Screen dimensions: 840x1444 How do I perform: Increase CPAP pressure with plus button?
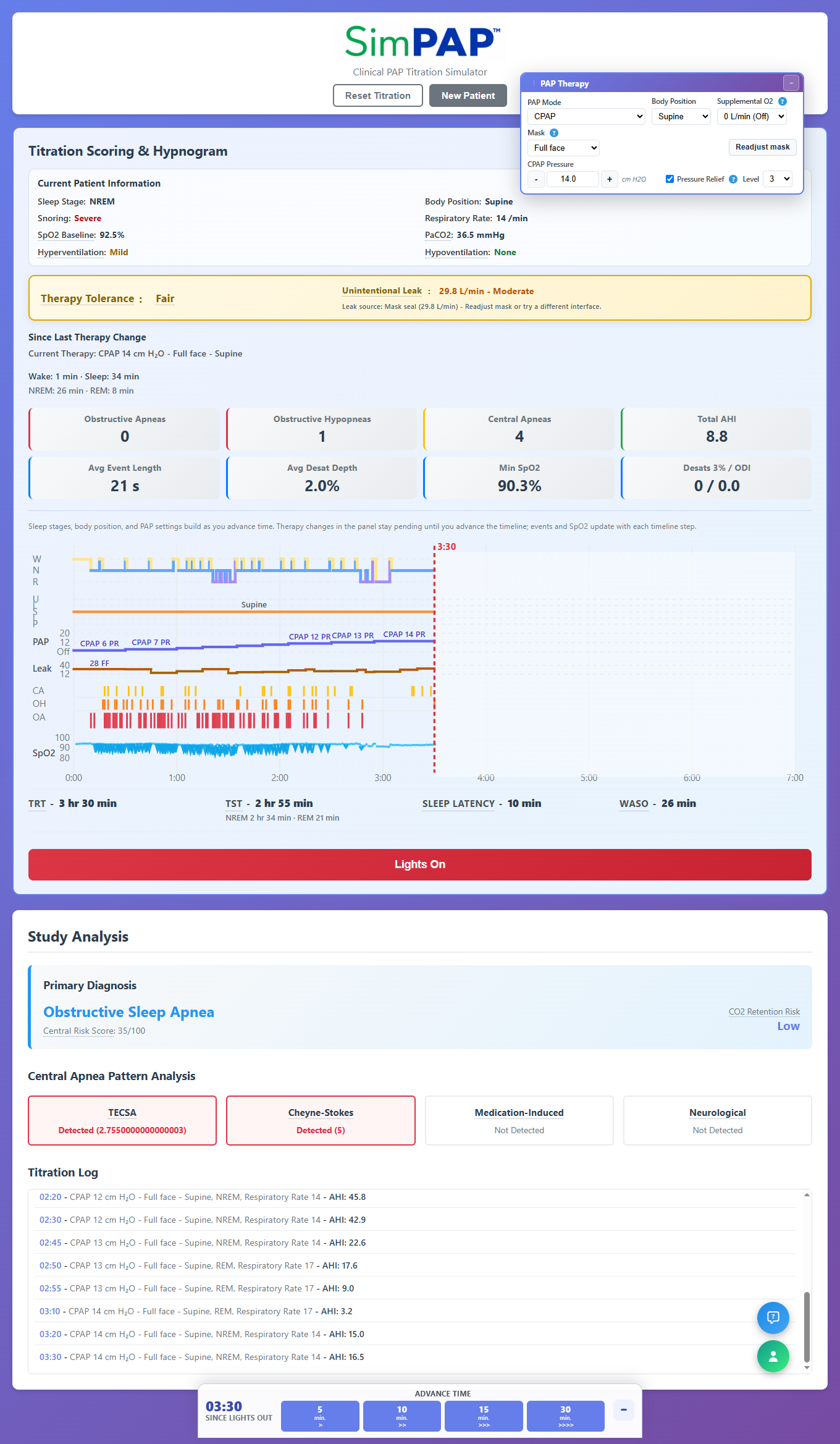[x=610, y=179]
